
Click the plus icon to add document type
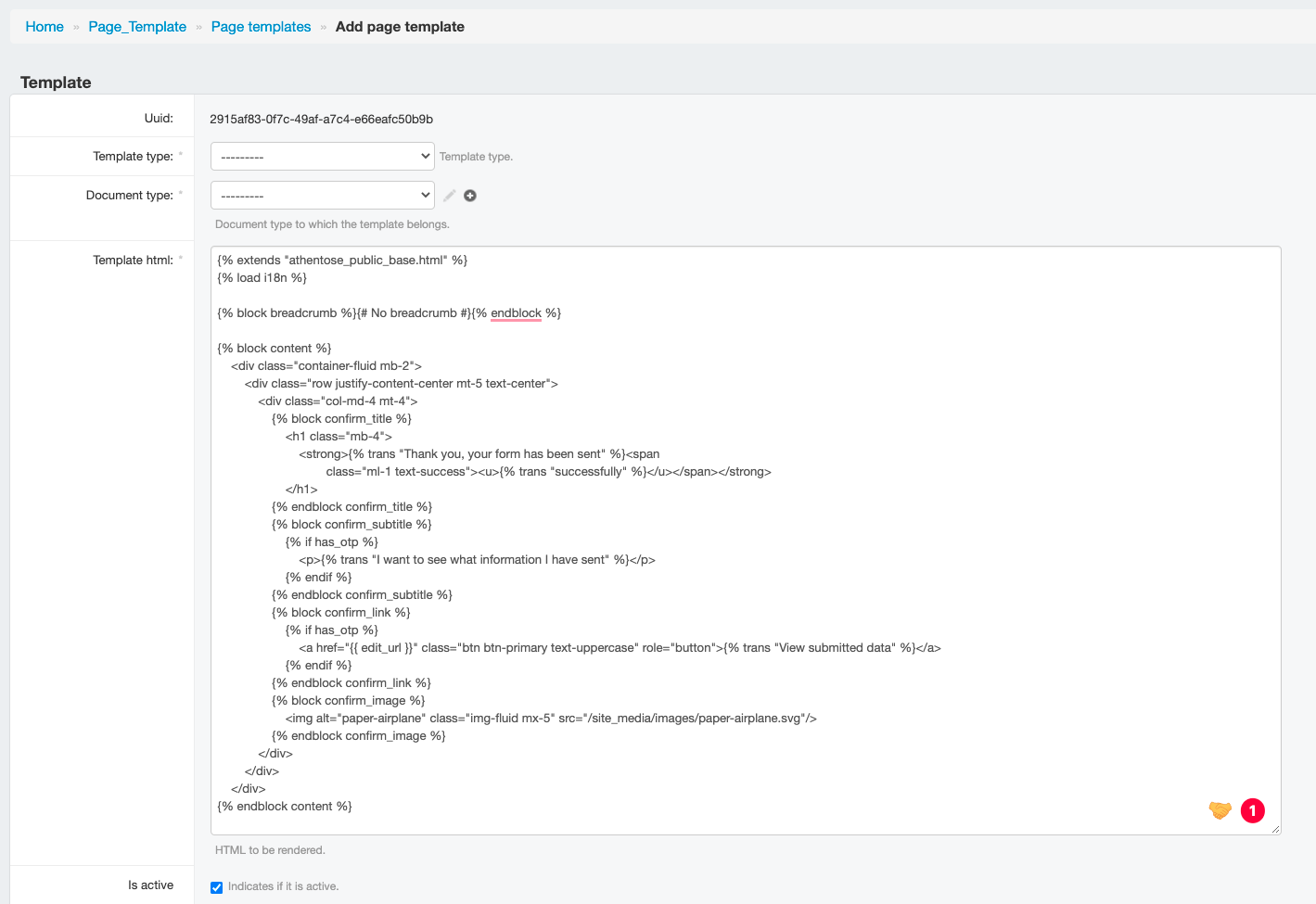pyautogui.click(x=470, y=196)
